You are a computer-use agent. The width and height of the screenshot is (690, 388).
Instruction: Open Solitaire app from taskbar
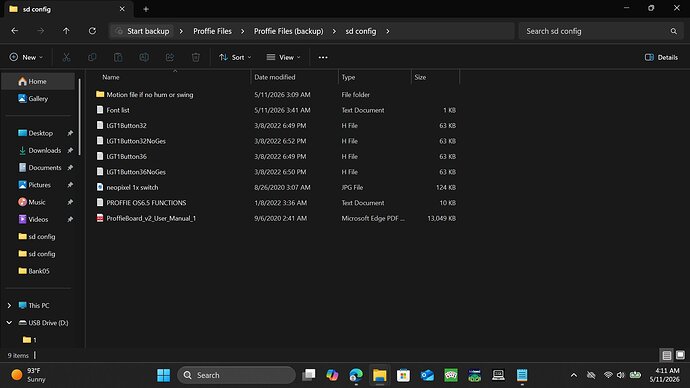pos(451,375)
